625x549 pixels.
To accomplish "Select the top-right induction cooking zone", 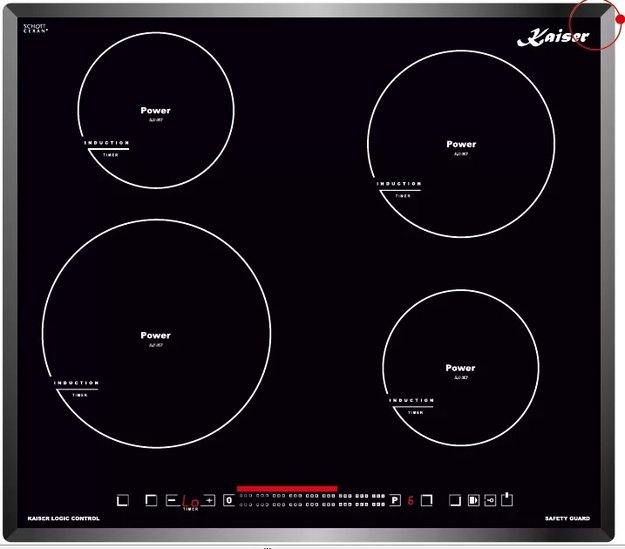I will [460, 144].
